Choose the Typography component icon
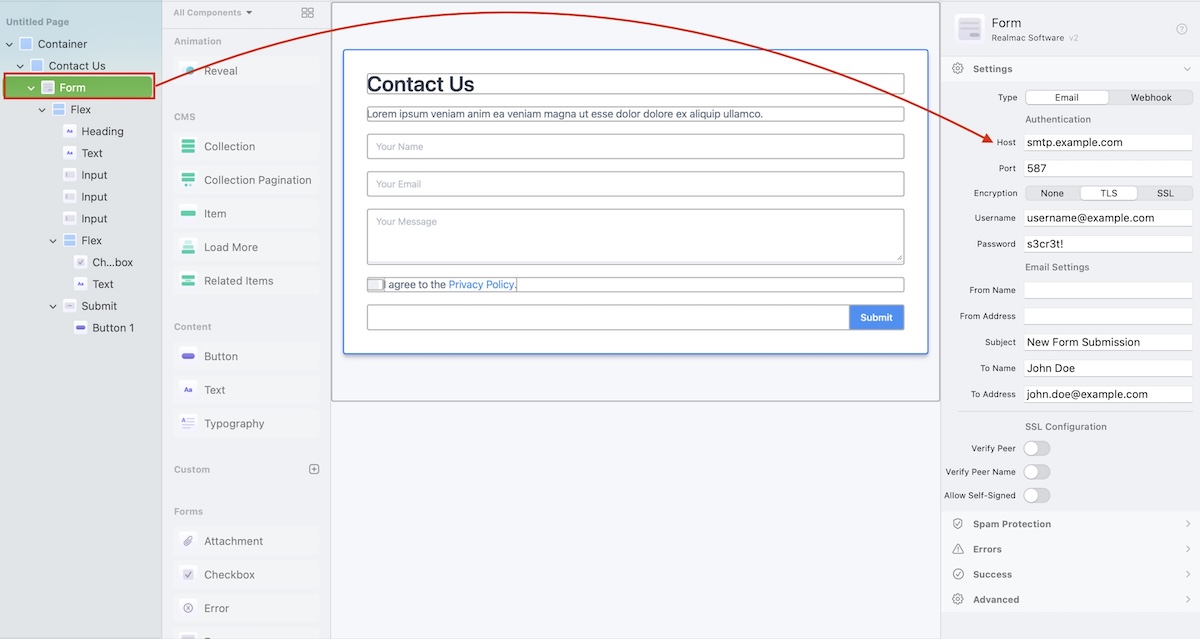This screenshot has height=639, width=1200. tap(188, 424)
